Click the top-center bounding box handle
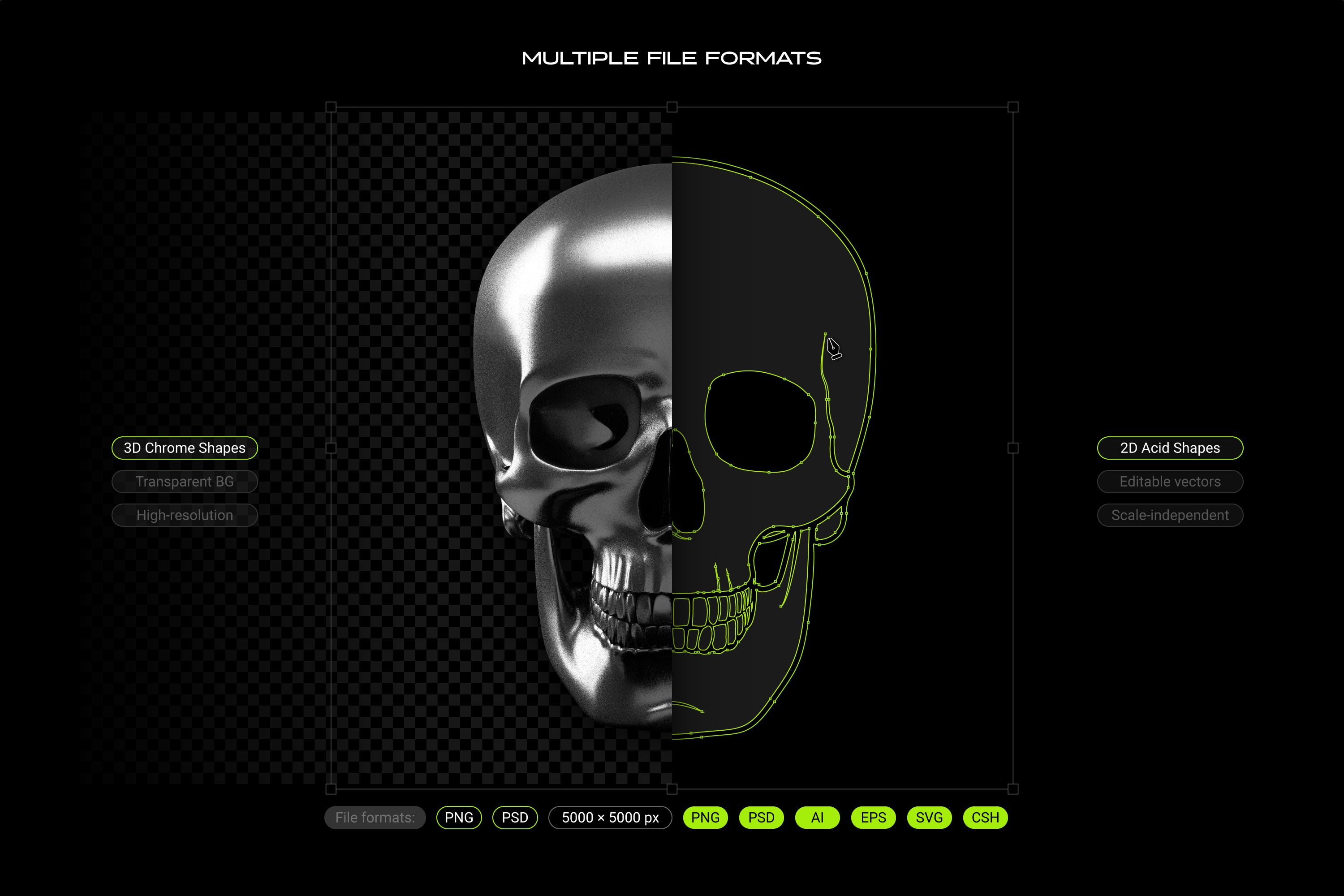This screenshot has height=896, width=1344. (x=672, y=107)
